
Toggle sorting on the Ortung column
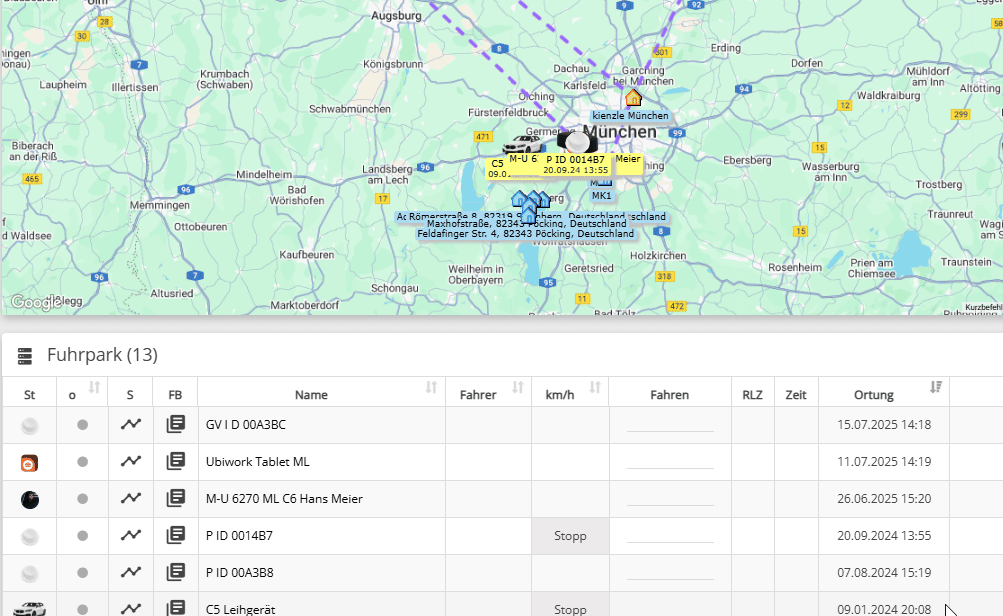937,388
